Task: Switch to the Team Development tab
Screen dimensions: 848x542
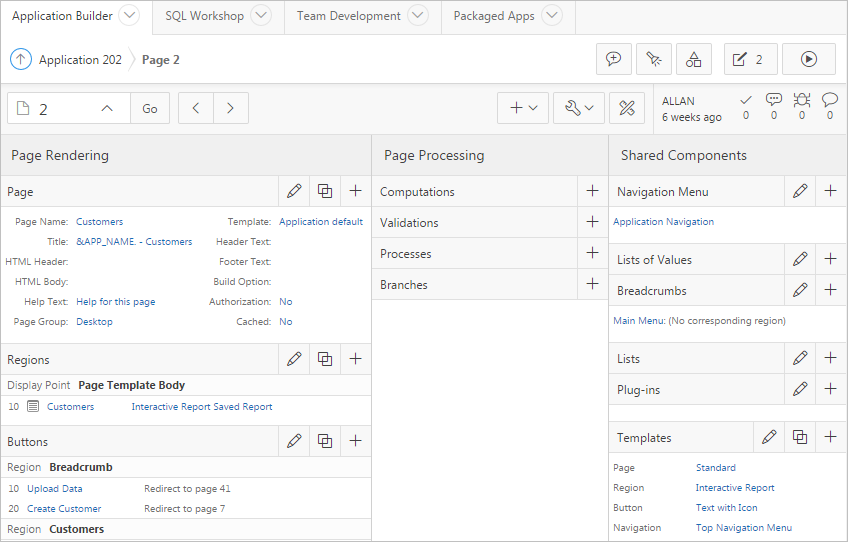Action: 349,16
